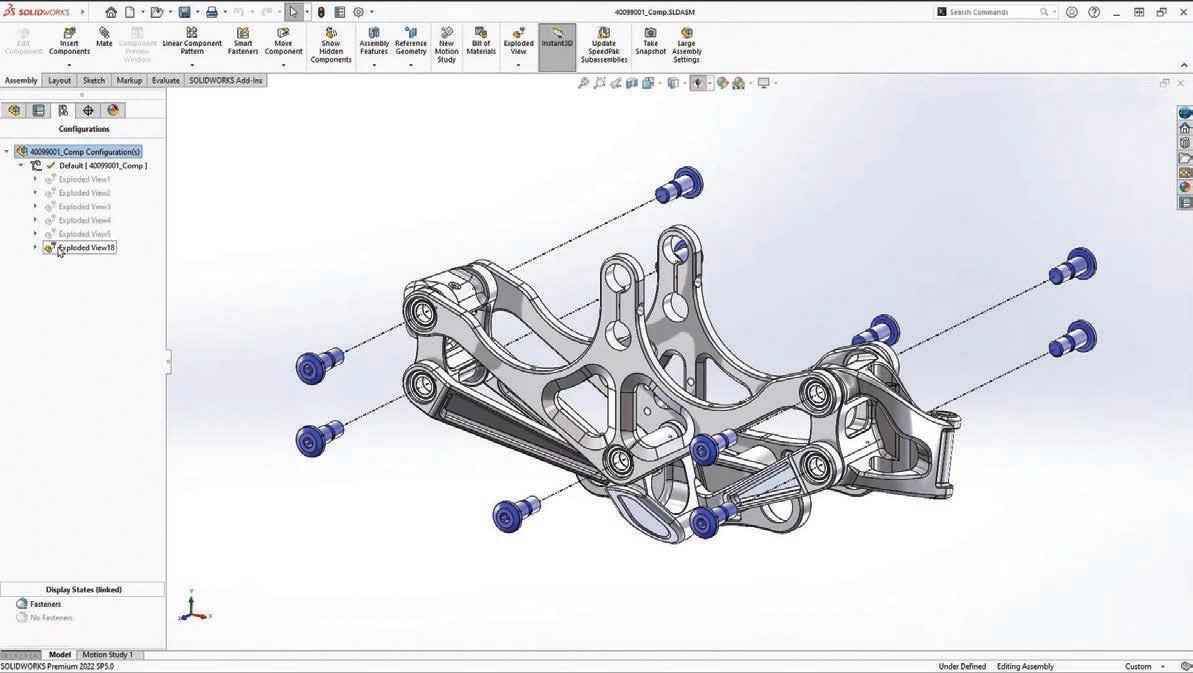Click Zoom to Fit in heads-up toolbar
Screen dimensions: 1193x673
coord(584,83)
